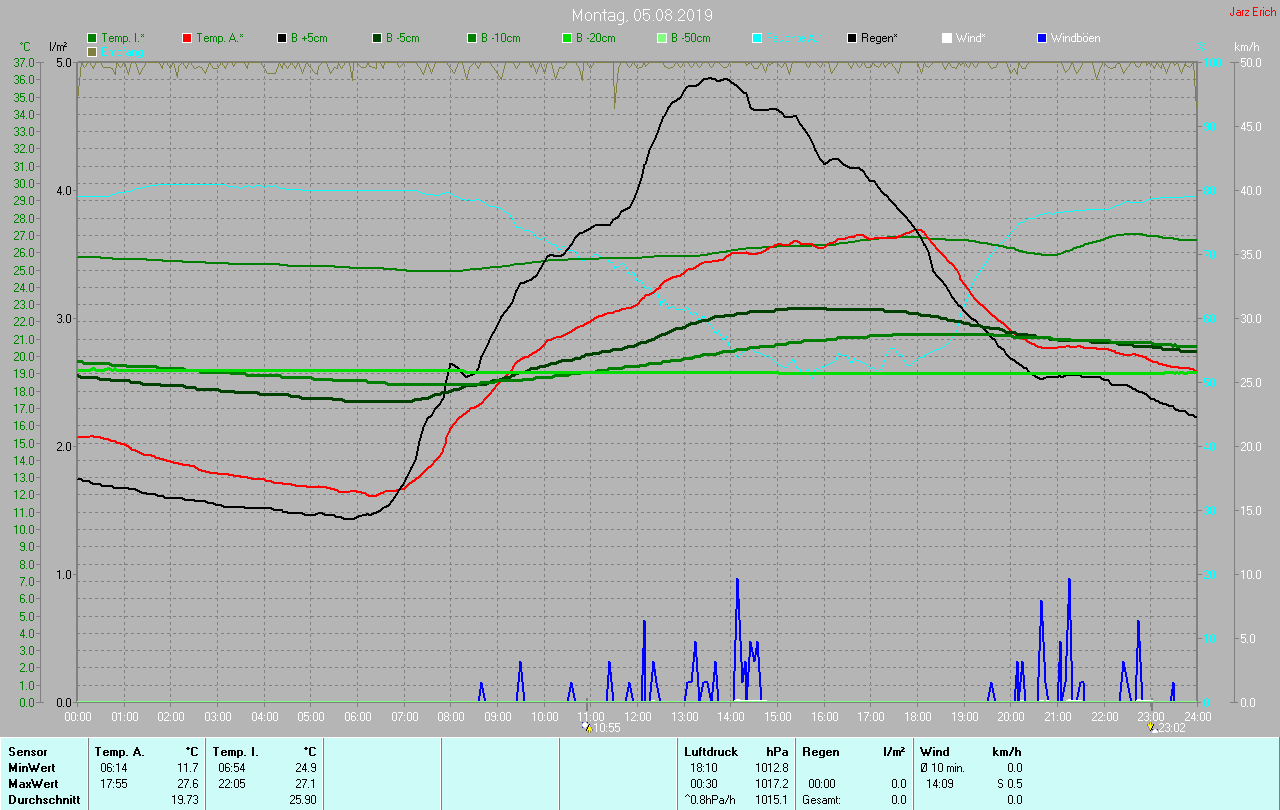The image size is (1280, 810).
Task: Click the Durchschnitt row label
Action: point(44,800)
